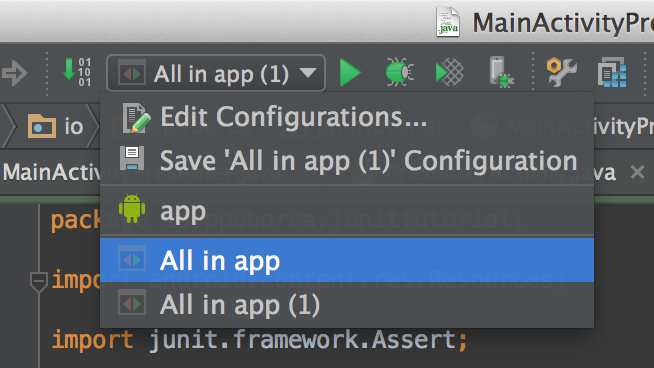Close the editor tab with the X
654x368 pixels.
point(637,172)
